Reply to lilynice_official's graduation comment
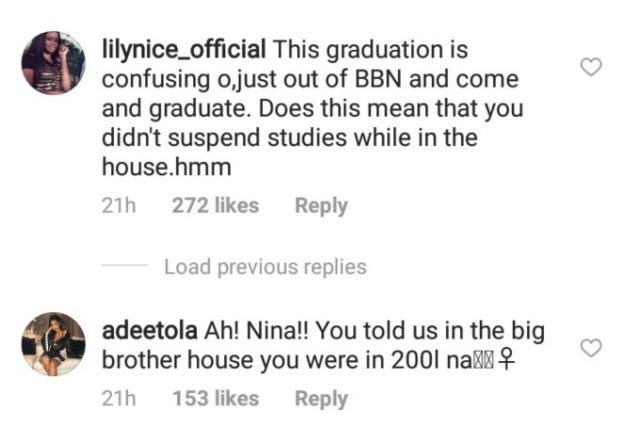Screen dimensions: 640x443 (321, 206)
